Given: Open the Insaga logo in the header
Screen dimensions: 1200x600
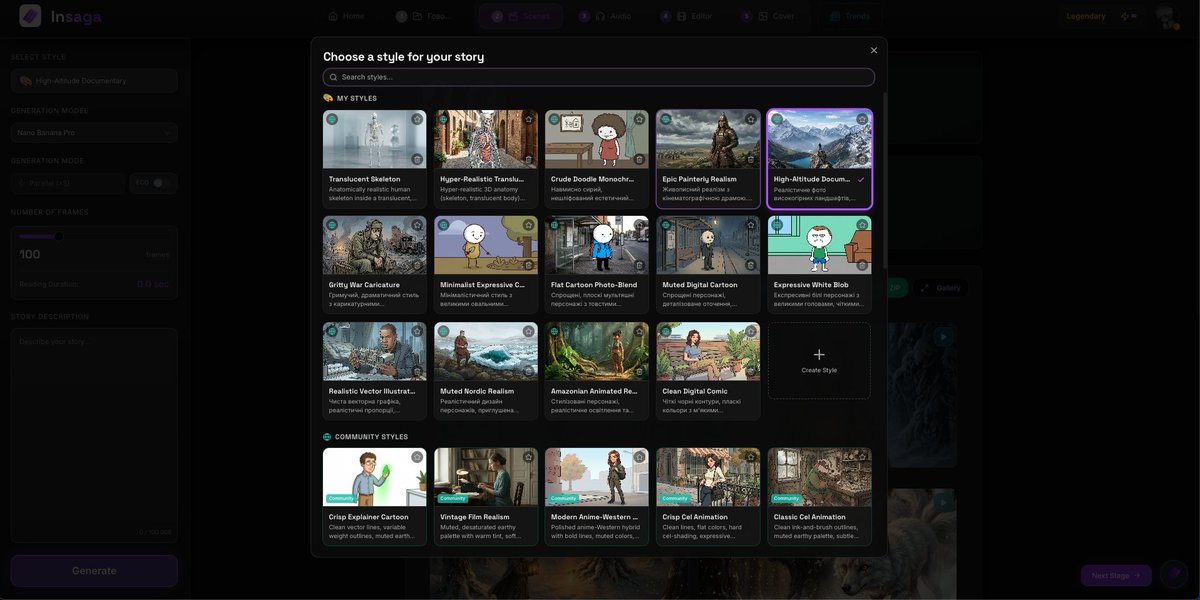Looking at the screenshot, I should (x=60, y=17).
